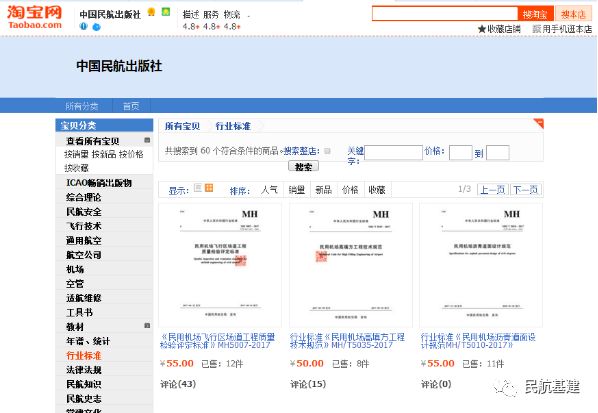Sort products by 收藏

pos(377,190)
